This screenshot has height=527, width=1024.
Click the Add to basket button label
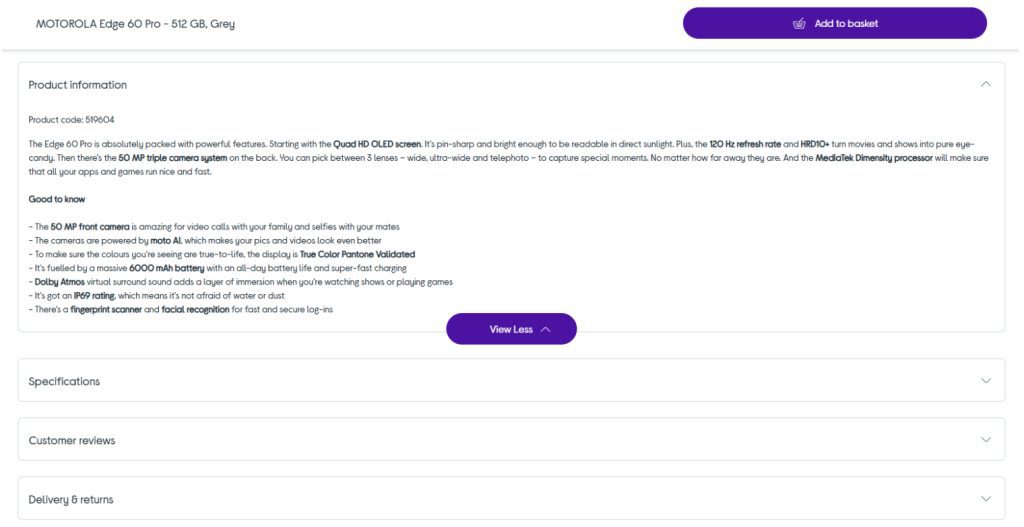846,24
